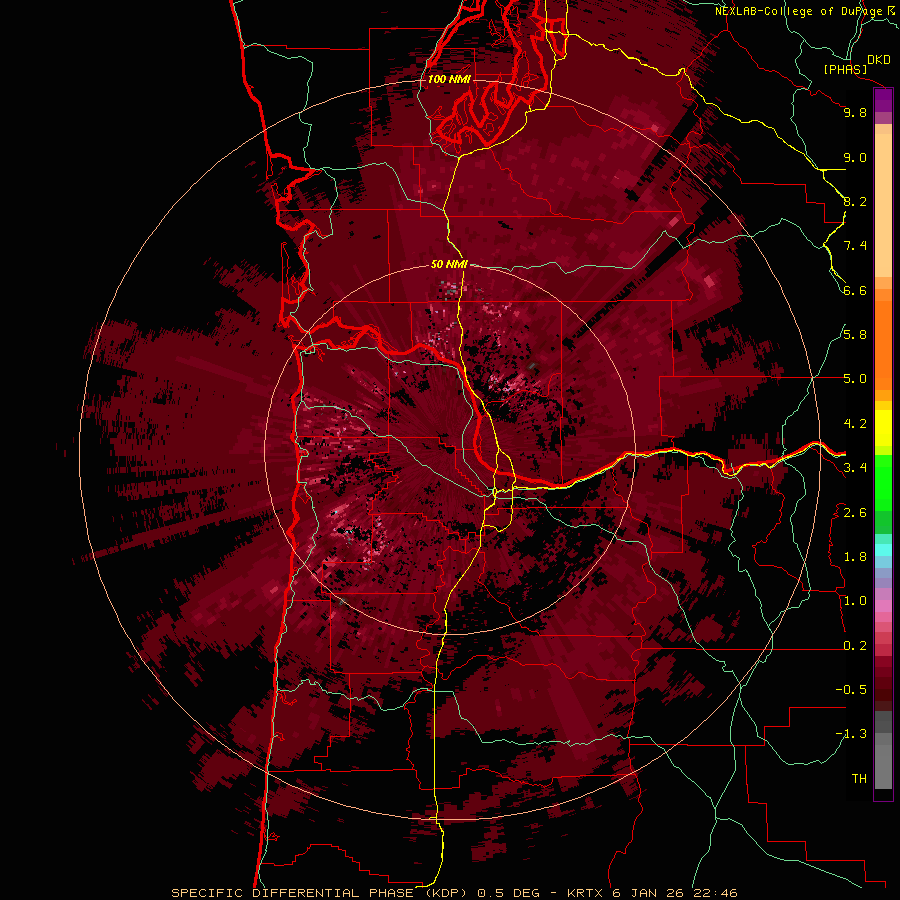This screenshot has height=900, width=900.
Task: Click the -0.5 legend value
Action: coord(851,690)
